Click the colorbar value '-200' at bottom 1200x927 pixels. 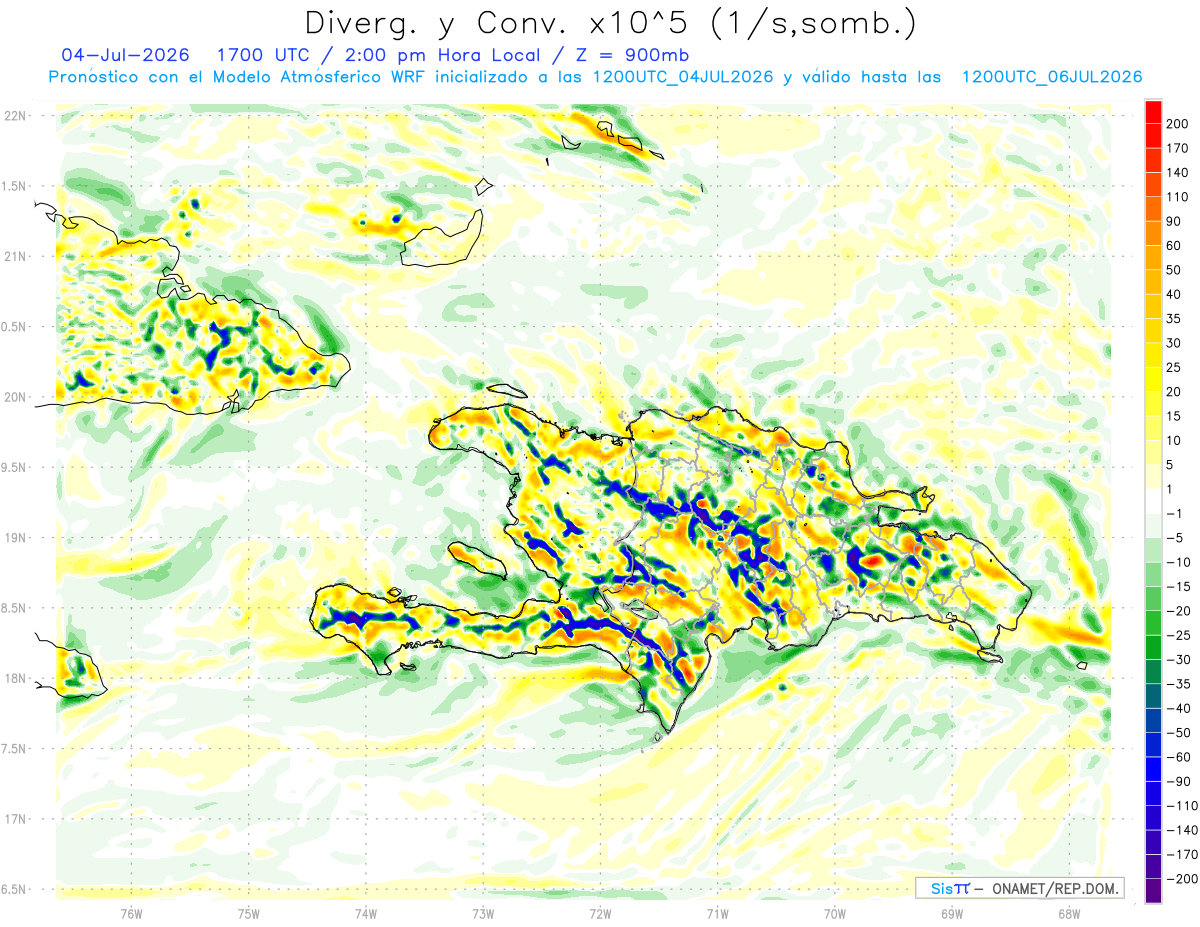[1180, 878]
